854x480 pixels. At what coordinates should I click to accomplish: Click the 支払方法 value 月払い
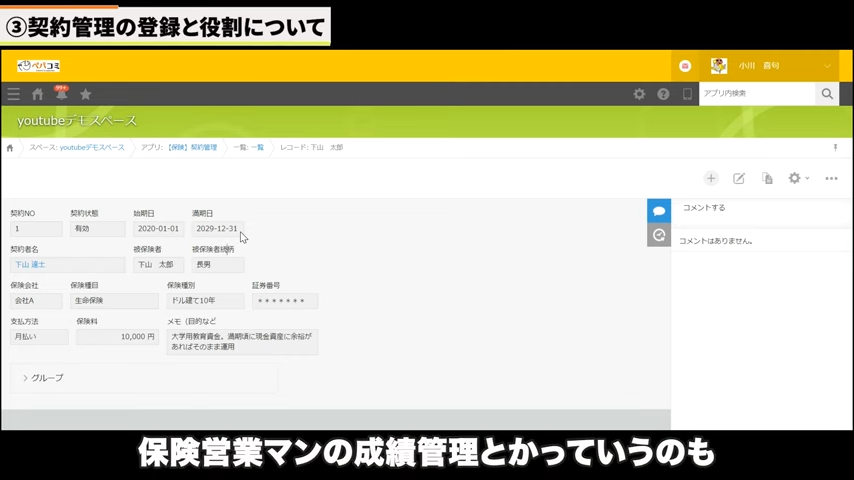click(39, 337)
